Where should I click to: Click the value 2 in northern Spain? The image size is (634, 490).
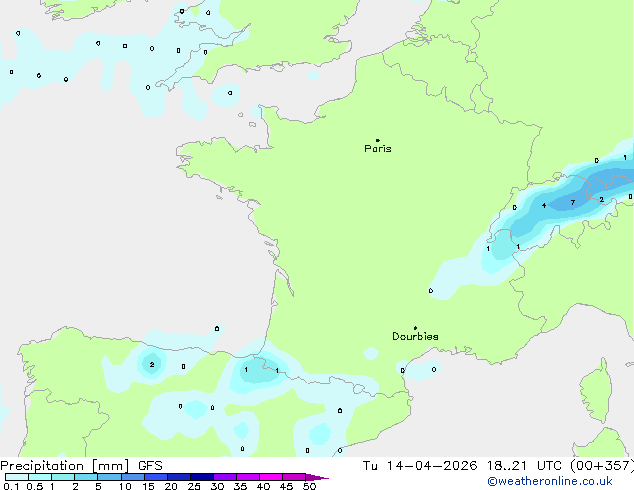pos(152,364)
